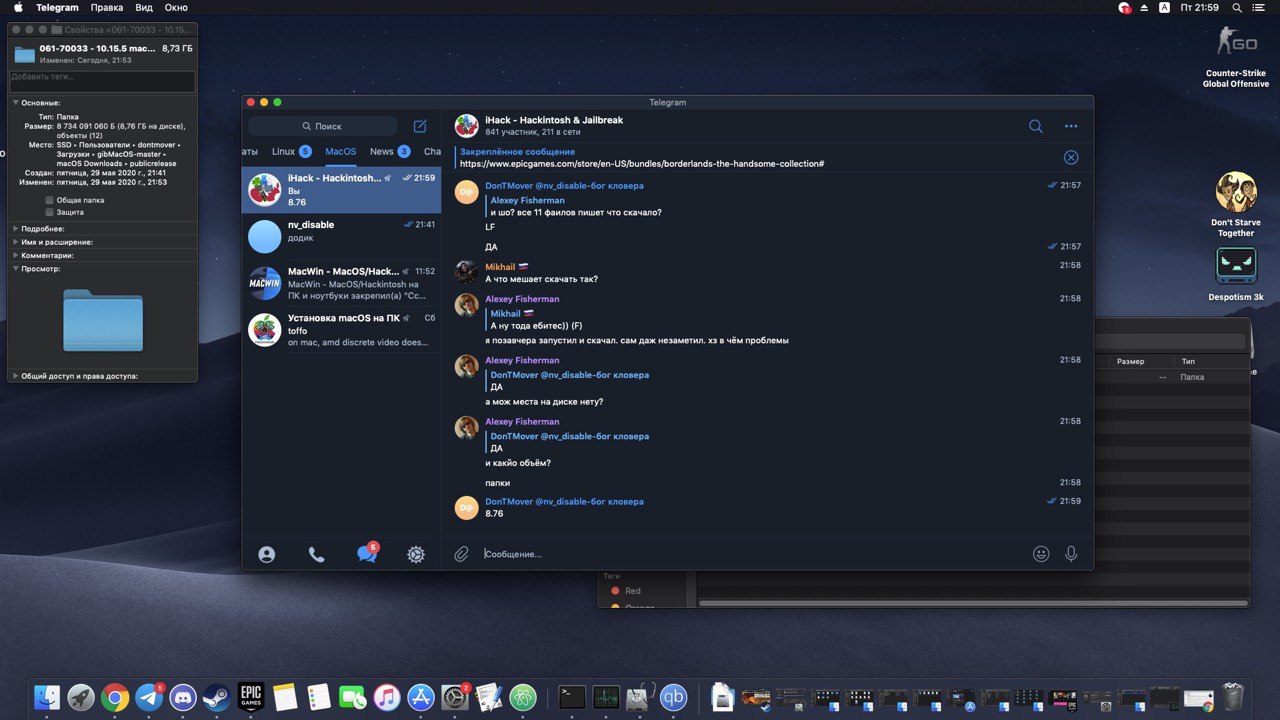Switch to the Linux chat folder tab
1280x720 pixels.
[x=291, y=152]
